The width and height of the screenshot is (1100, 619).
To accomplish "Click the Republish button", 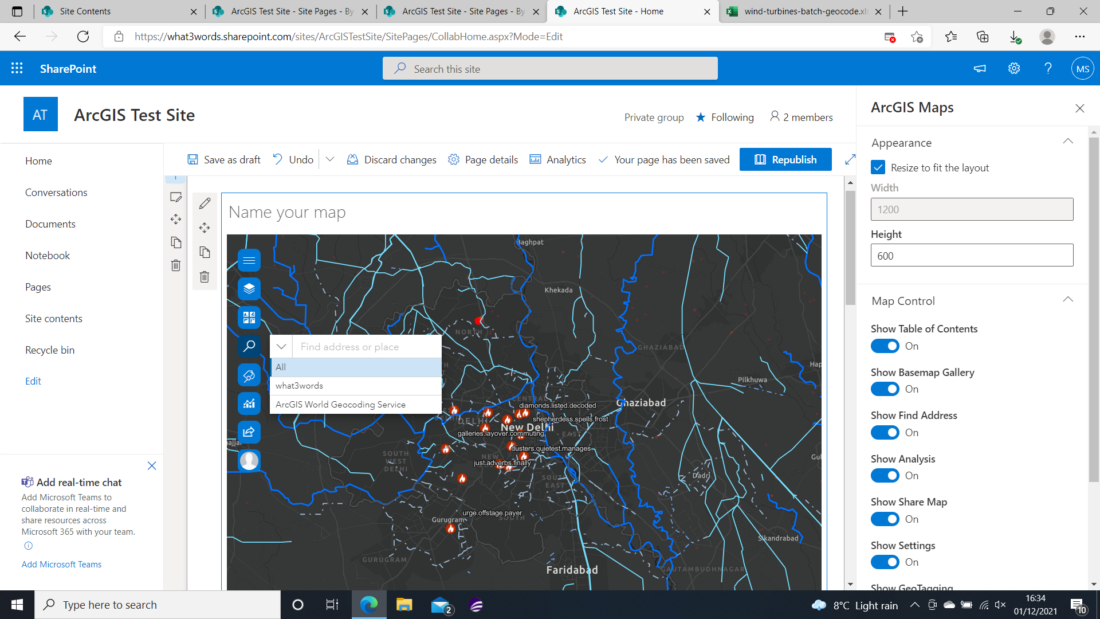I will [786, 159].
